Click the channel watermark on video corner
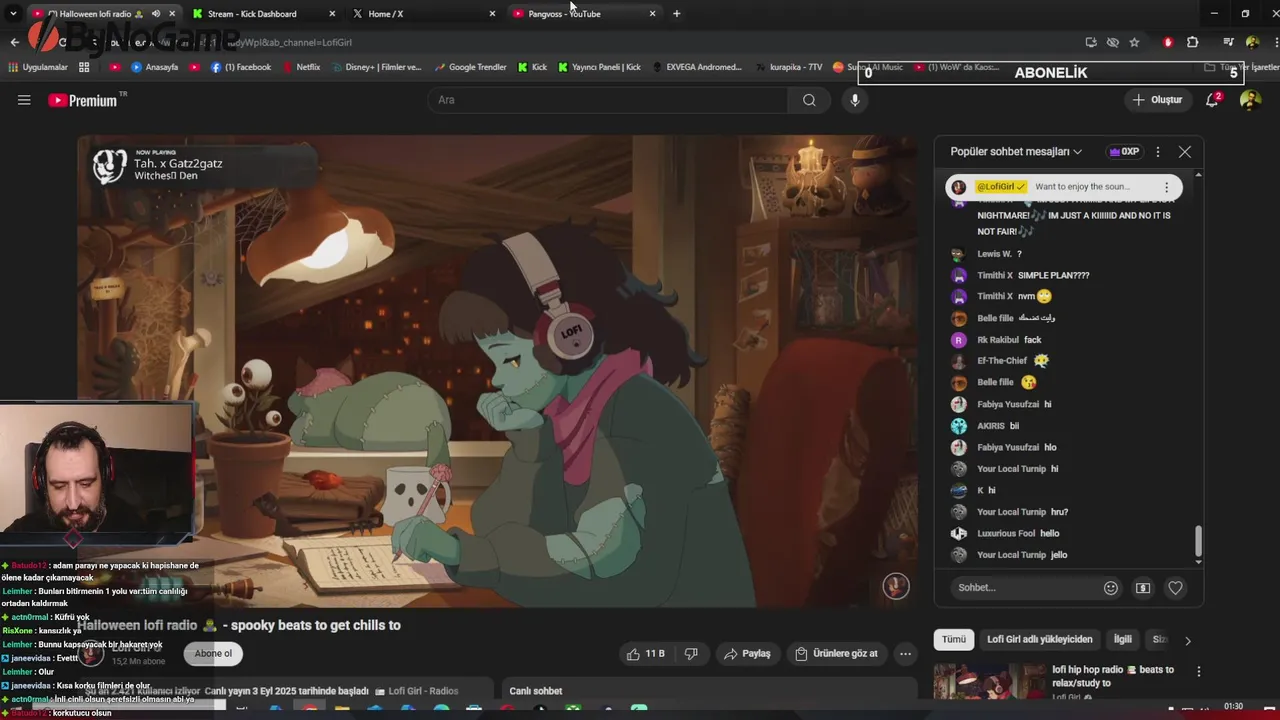The image size is (1280, 720). pos(896,586)
